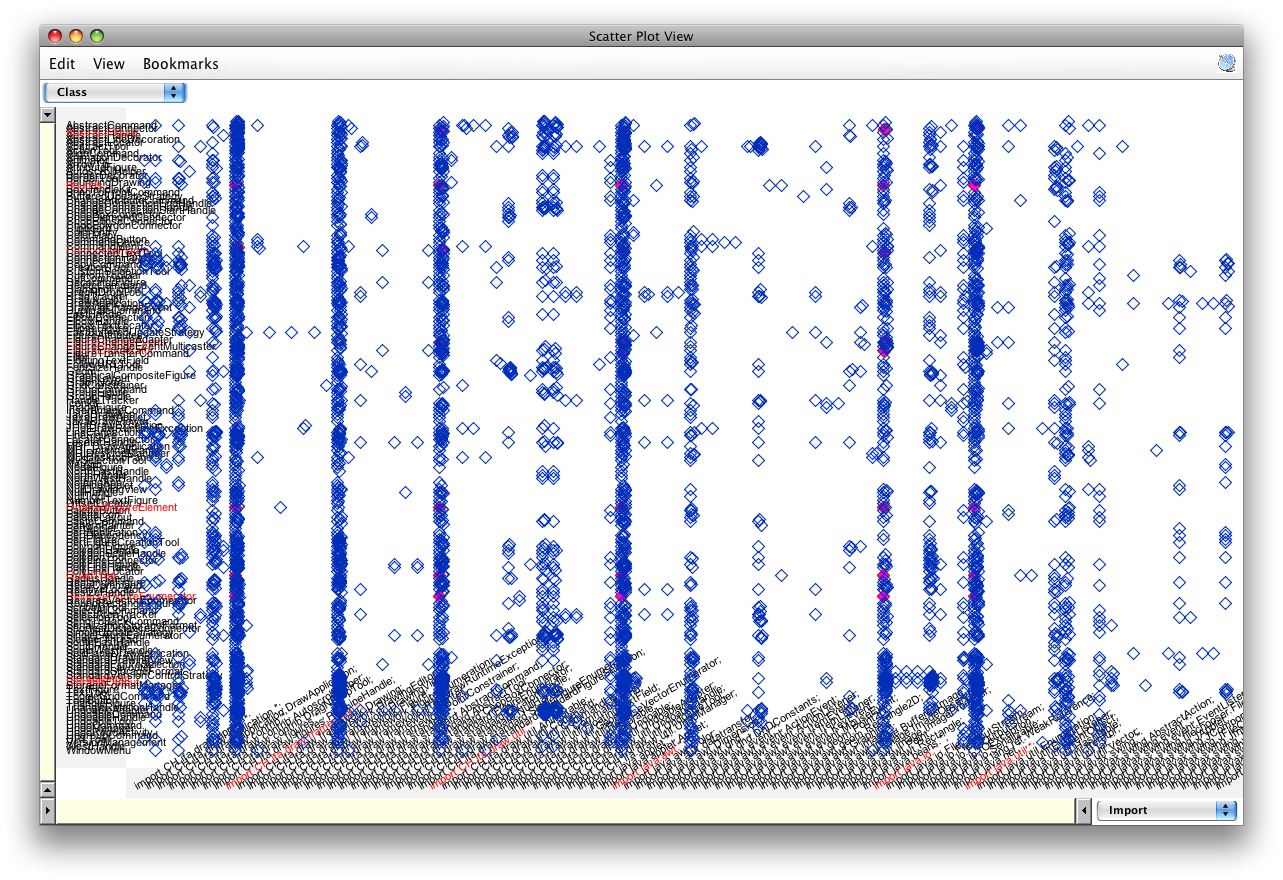Open the View menu
The image size is (1283, 880).
pyautogui.click(x=109, y=64)
